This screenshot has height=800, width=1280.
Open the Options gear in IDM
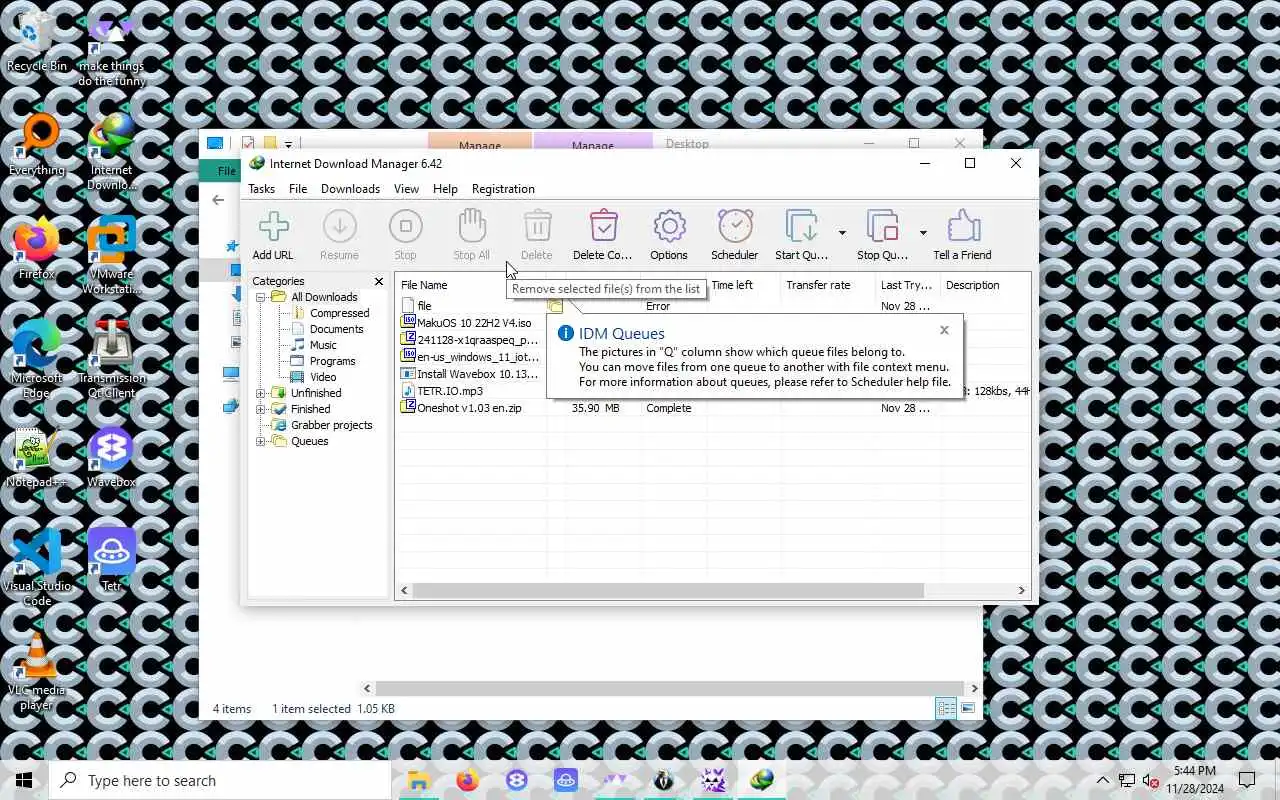669,236
